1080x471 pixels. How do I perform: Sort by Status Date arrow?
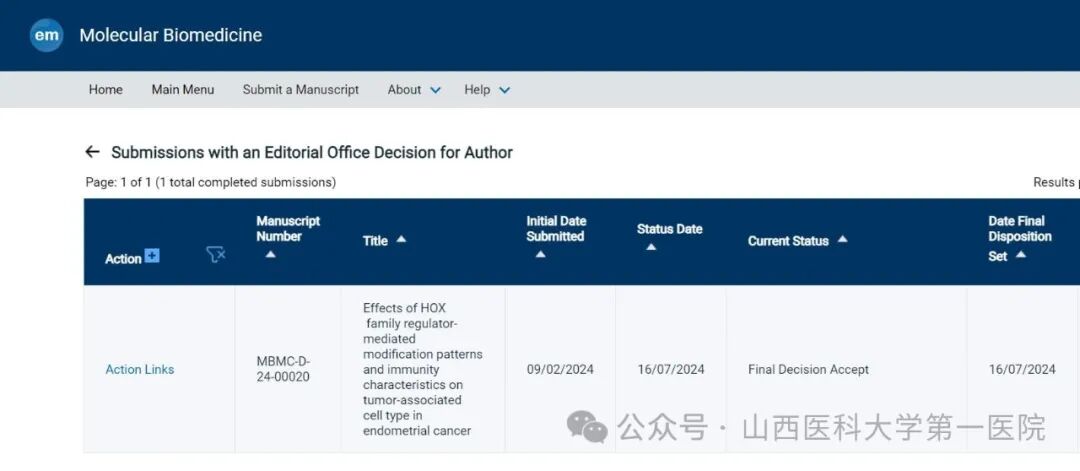tap(651, 247)
